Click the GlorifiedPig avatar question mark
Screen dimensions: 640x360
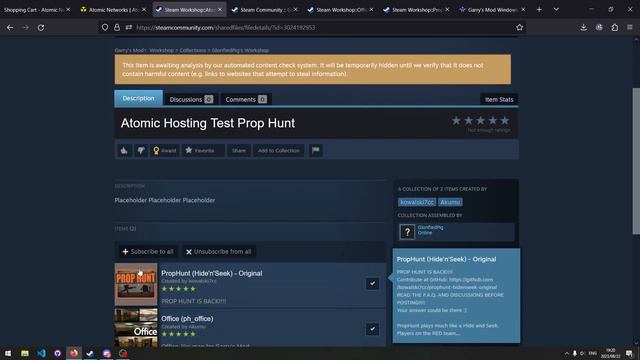tap(407, 232)
